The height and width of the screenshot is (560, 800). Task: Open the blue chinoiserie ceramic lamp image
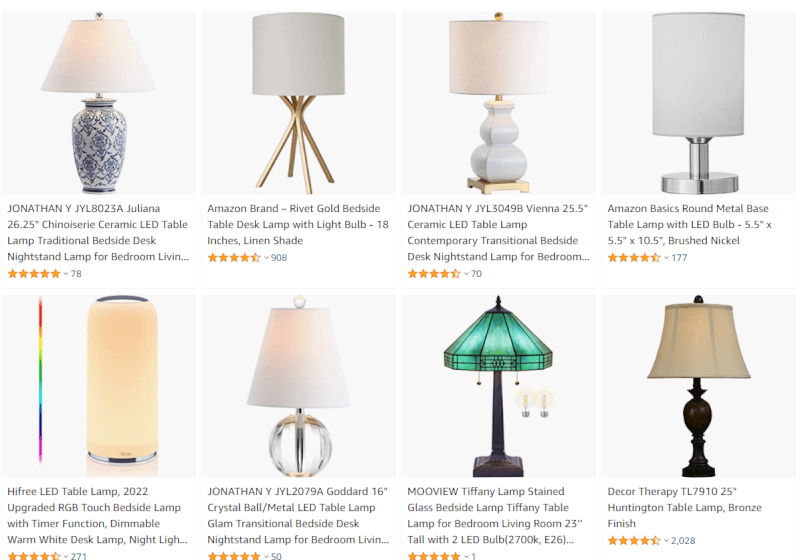click(98, 103)
